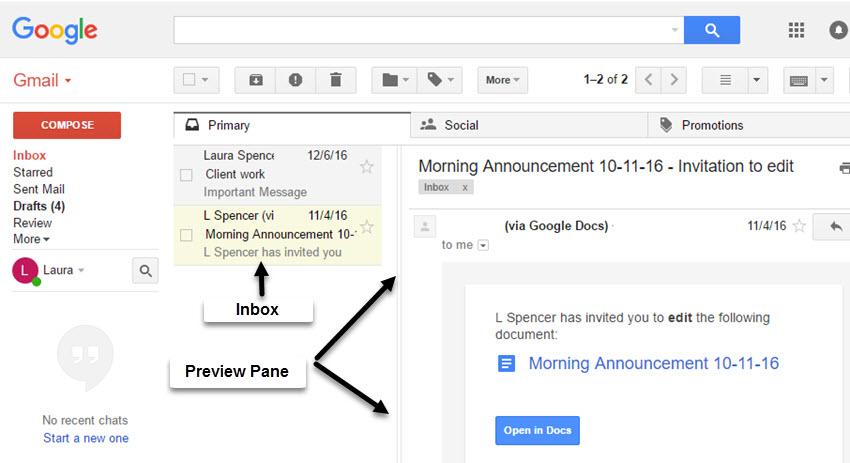
Task: Report message as spam
Action: (295, 80)
